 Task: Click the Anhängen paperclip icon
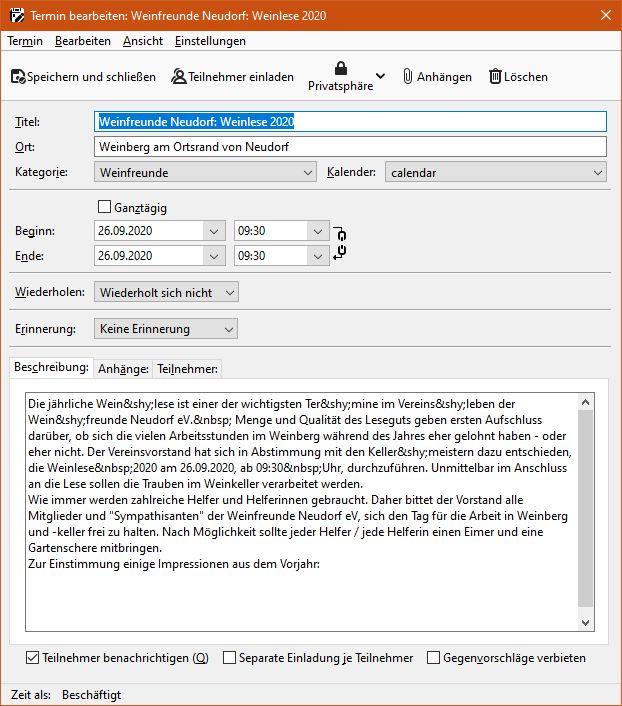[408, 77]
